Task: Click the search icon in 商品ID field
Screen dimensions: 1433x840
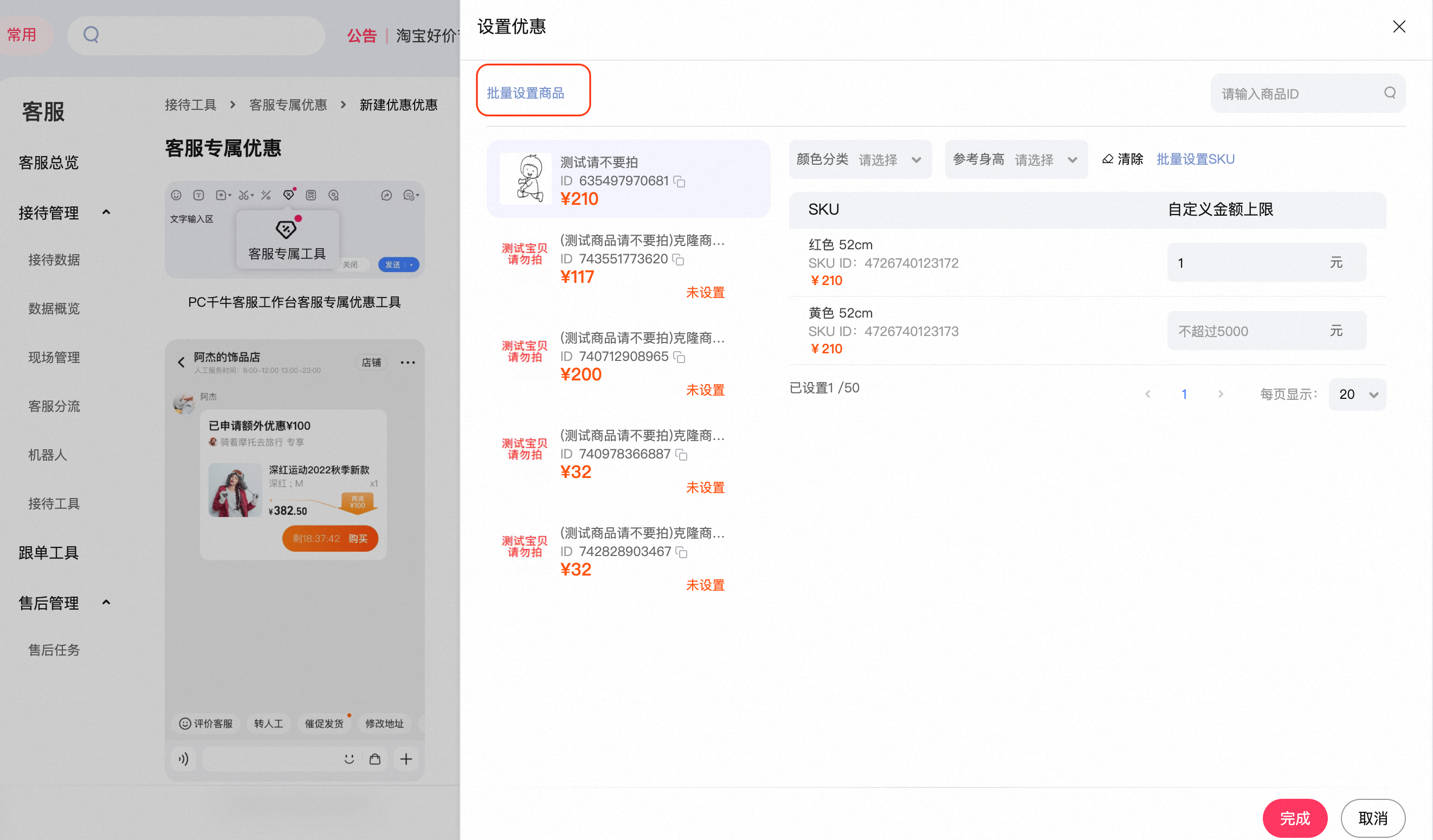Action: (x=1389, y=93)
